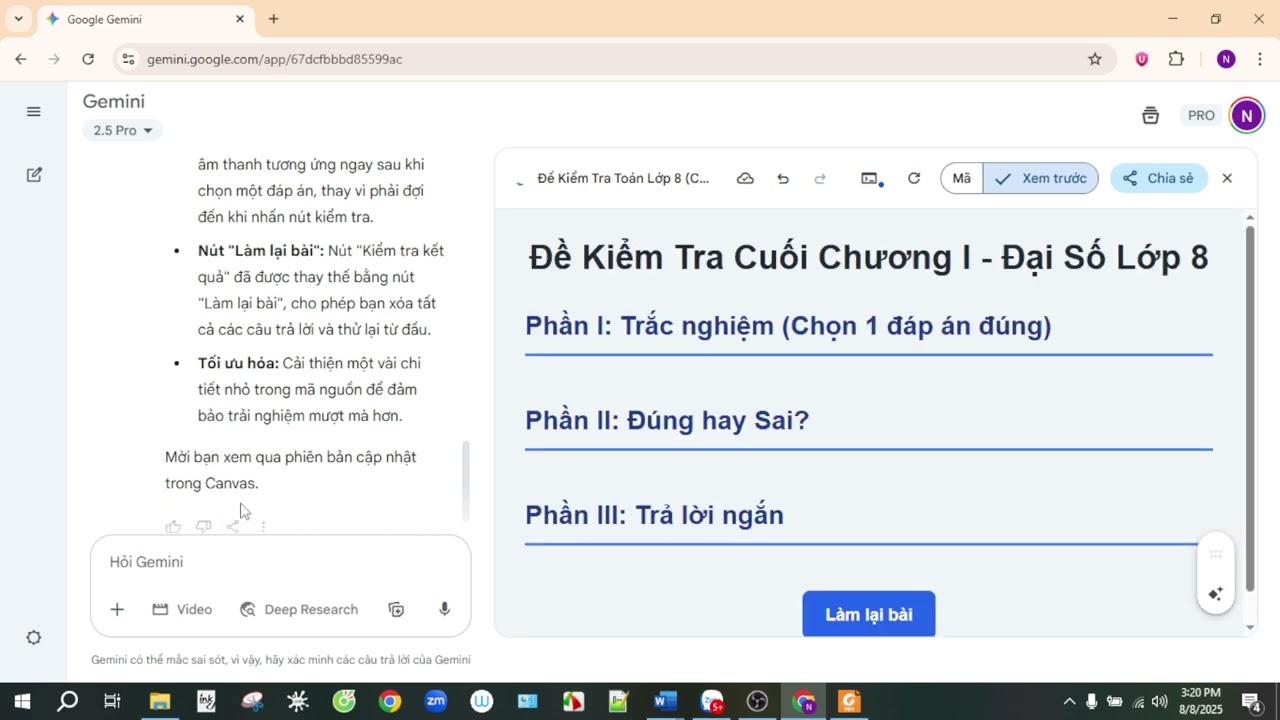This screenshot has height=720, width=1280.
Task: Open a new browser tab
Action: click(273, 19)
